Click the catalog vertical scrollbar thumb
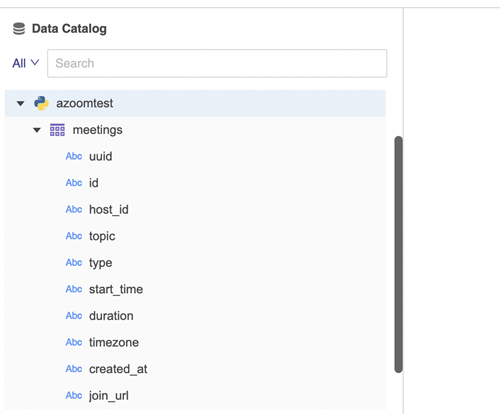This screenshot has height=414, width=500. click(398, 254)
